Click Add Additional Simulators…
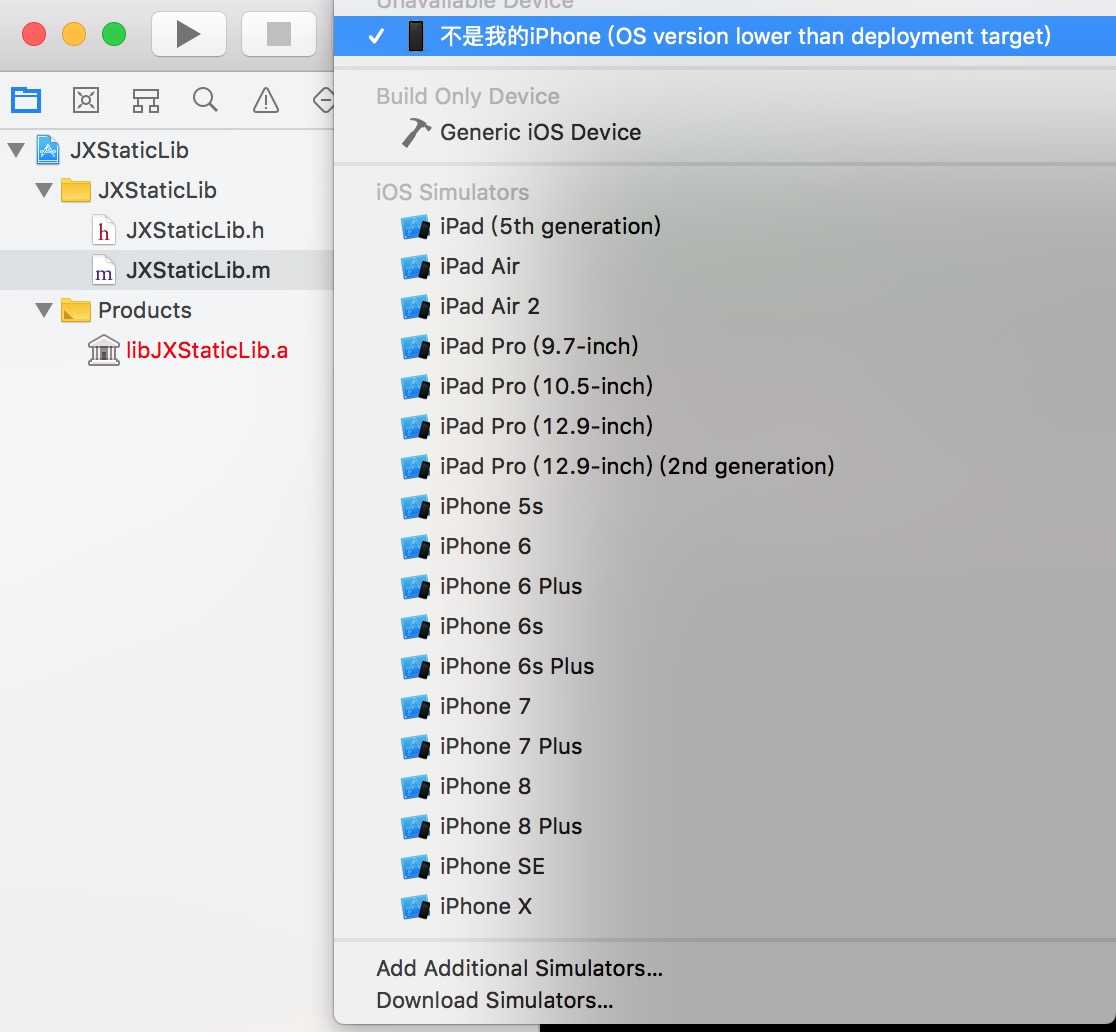1116x1032 pixels. pos(520,968)
